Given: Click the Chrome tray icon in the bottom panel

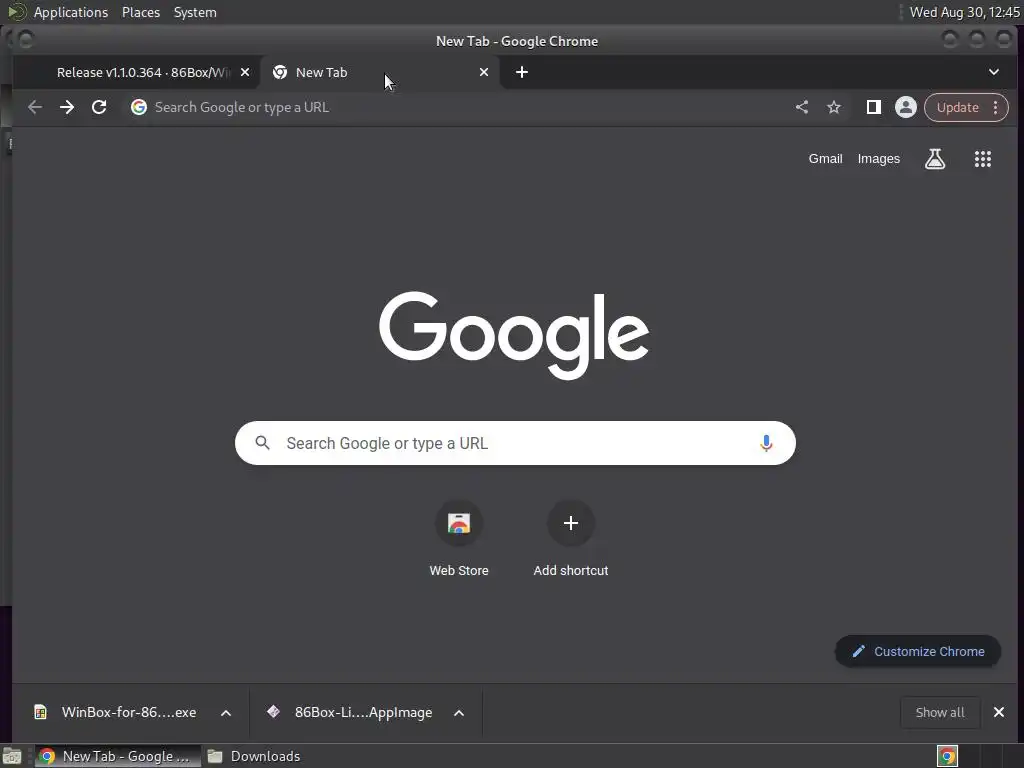Looking at the screenshot, I should coord(947,756).
